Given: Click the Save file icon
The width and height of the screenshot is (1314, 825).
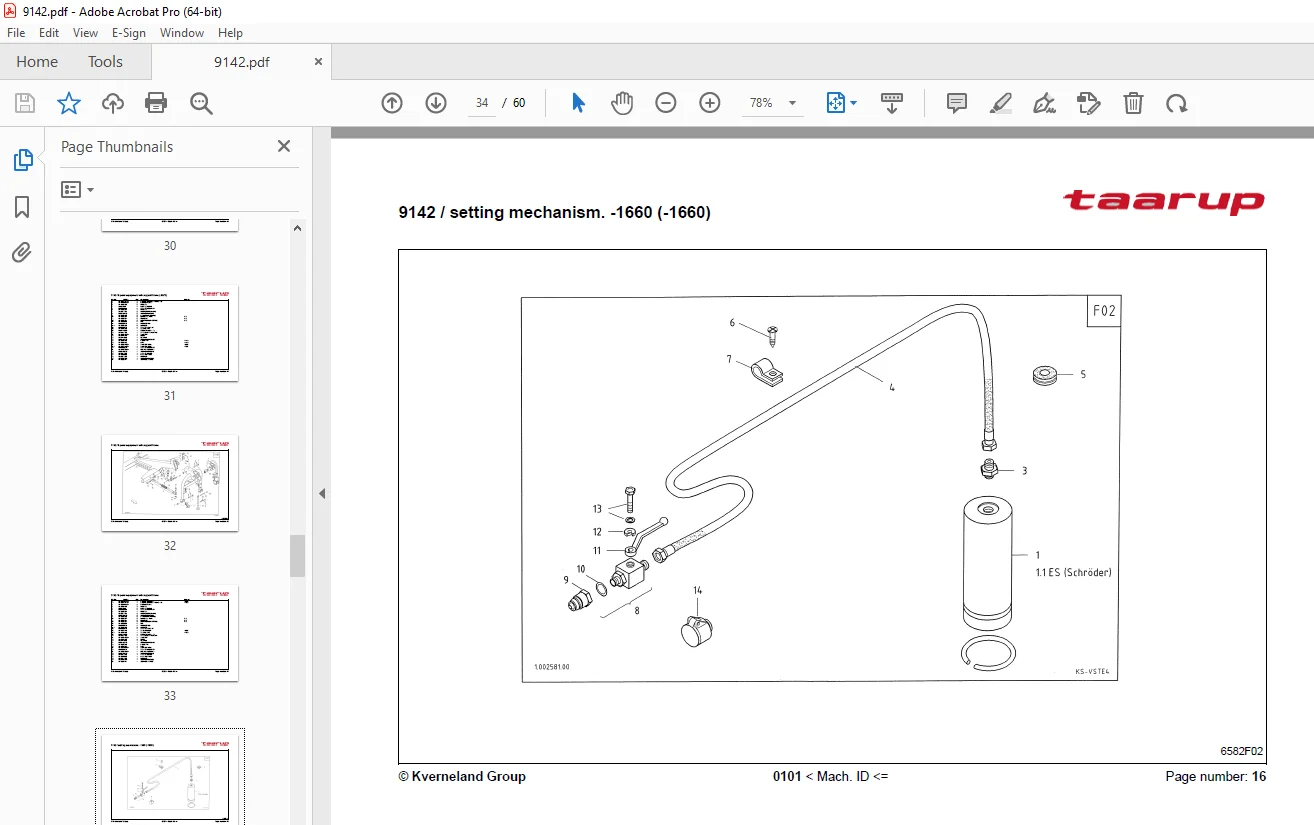Looking at the screenshot, I should pyautogui.click(x=25, y=103).
